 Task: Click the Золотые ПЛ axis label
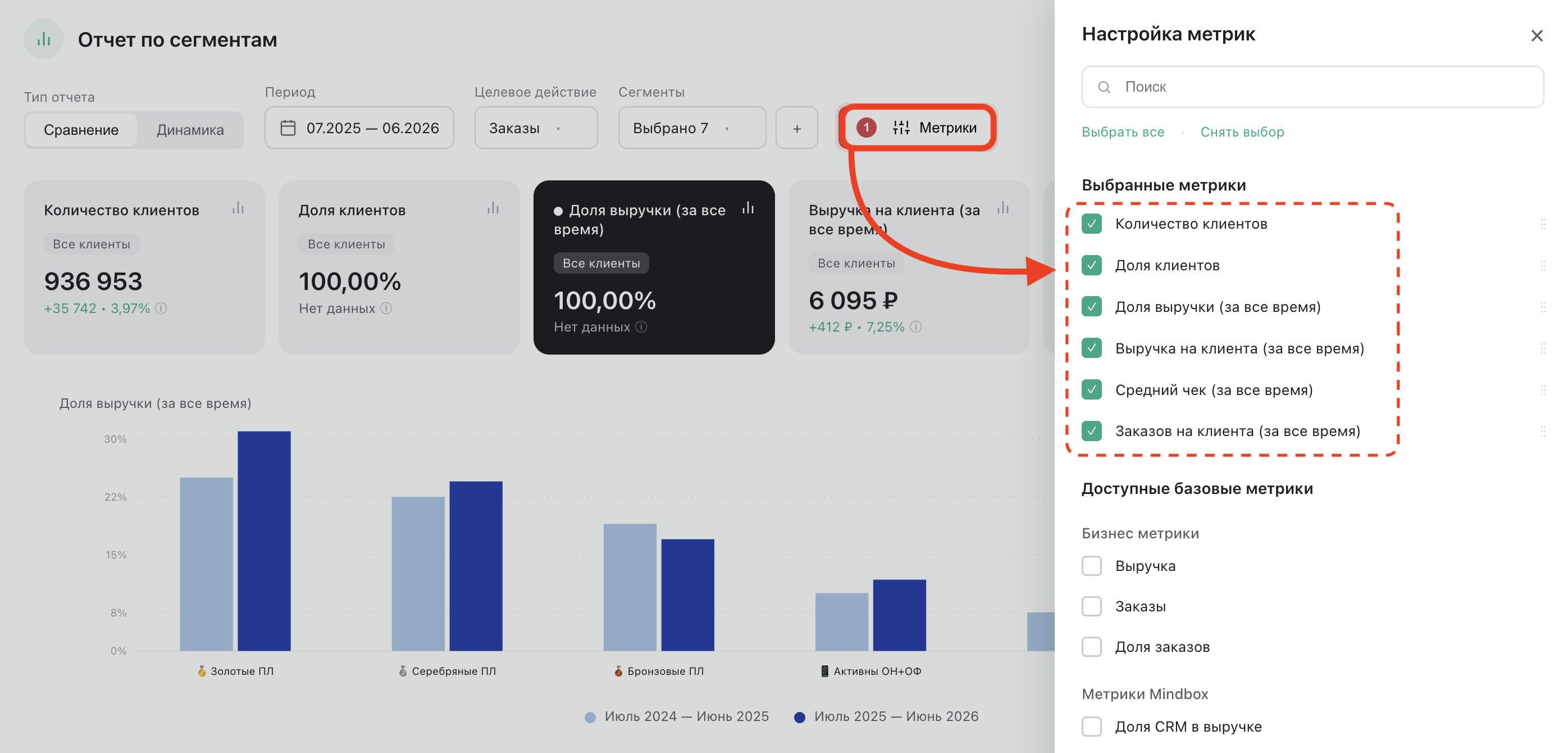click(235, 672)
